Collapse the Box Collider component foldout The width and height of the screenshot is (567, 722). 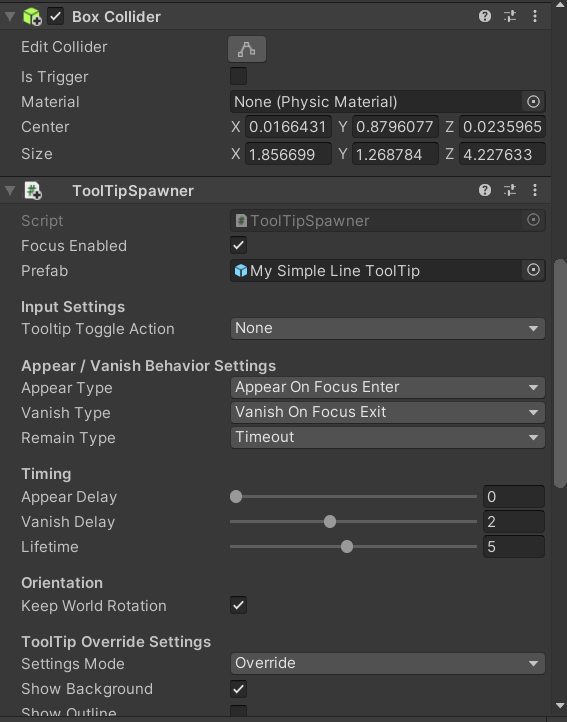click(x=10, y=17)
